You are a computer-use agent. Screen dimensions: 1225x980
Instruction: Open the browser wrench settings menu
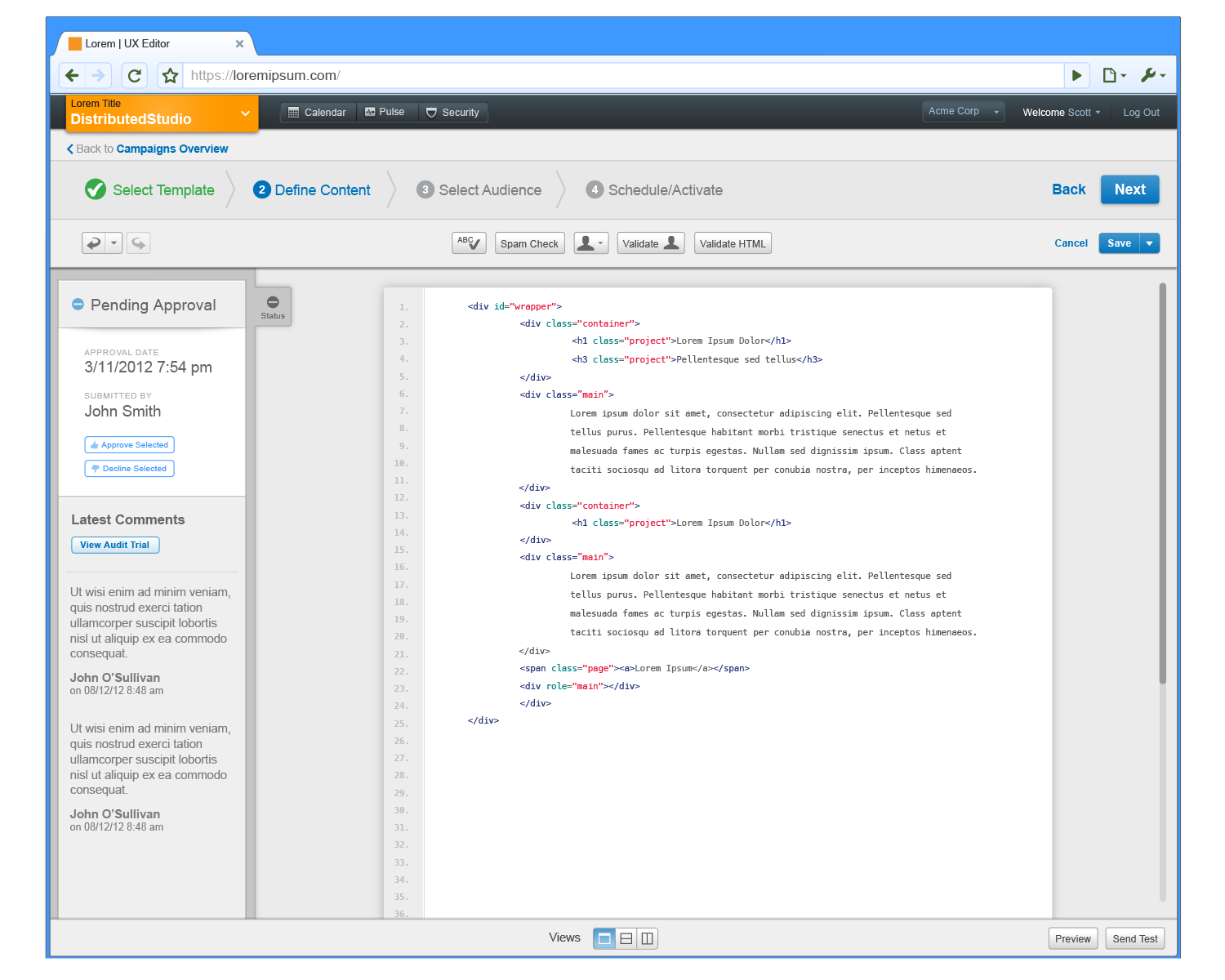click(1153, 75)
